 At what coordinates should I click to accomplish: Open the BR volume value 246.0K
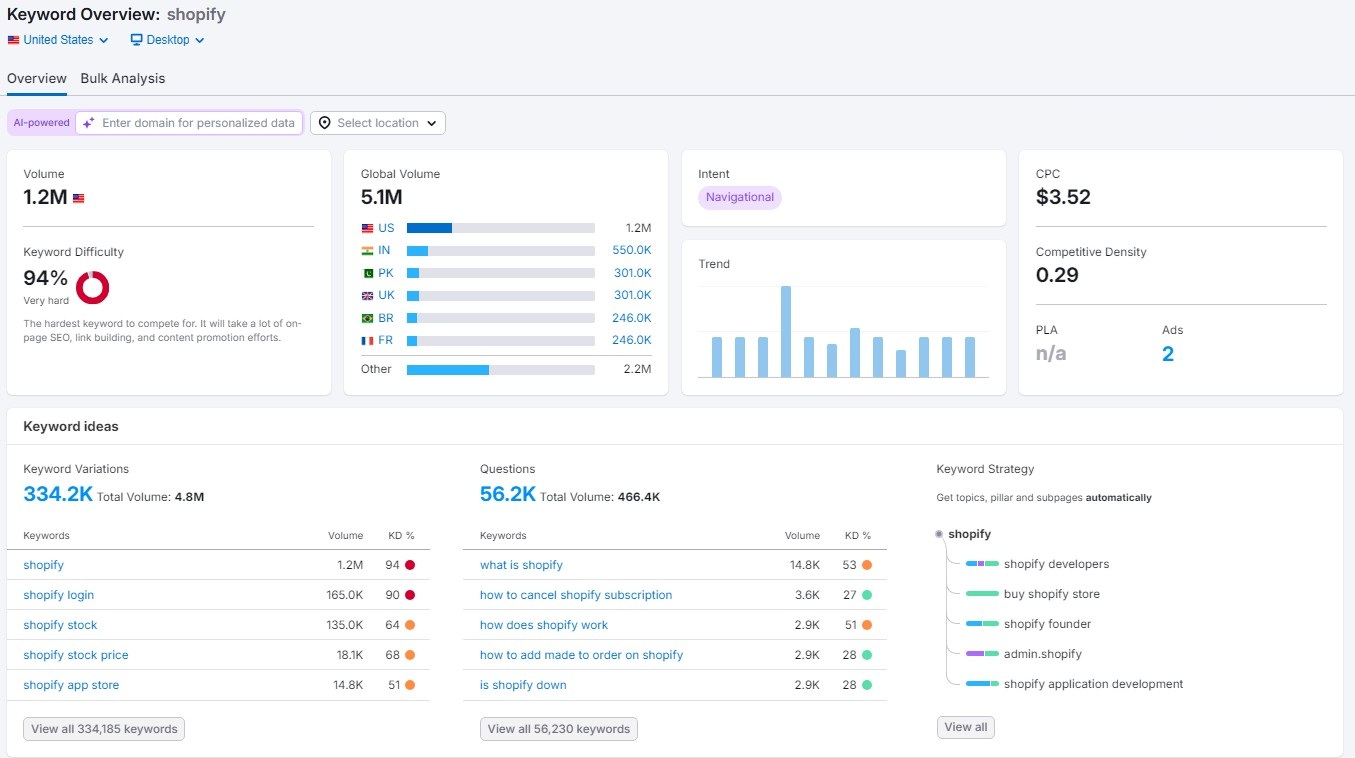coord(632,318)
